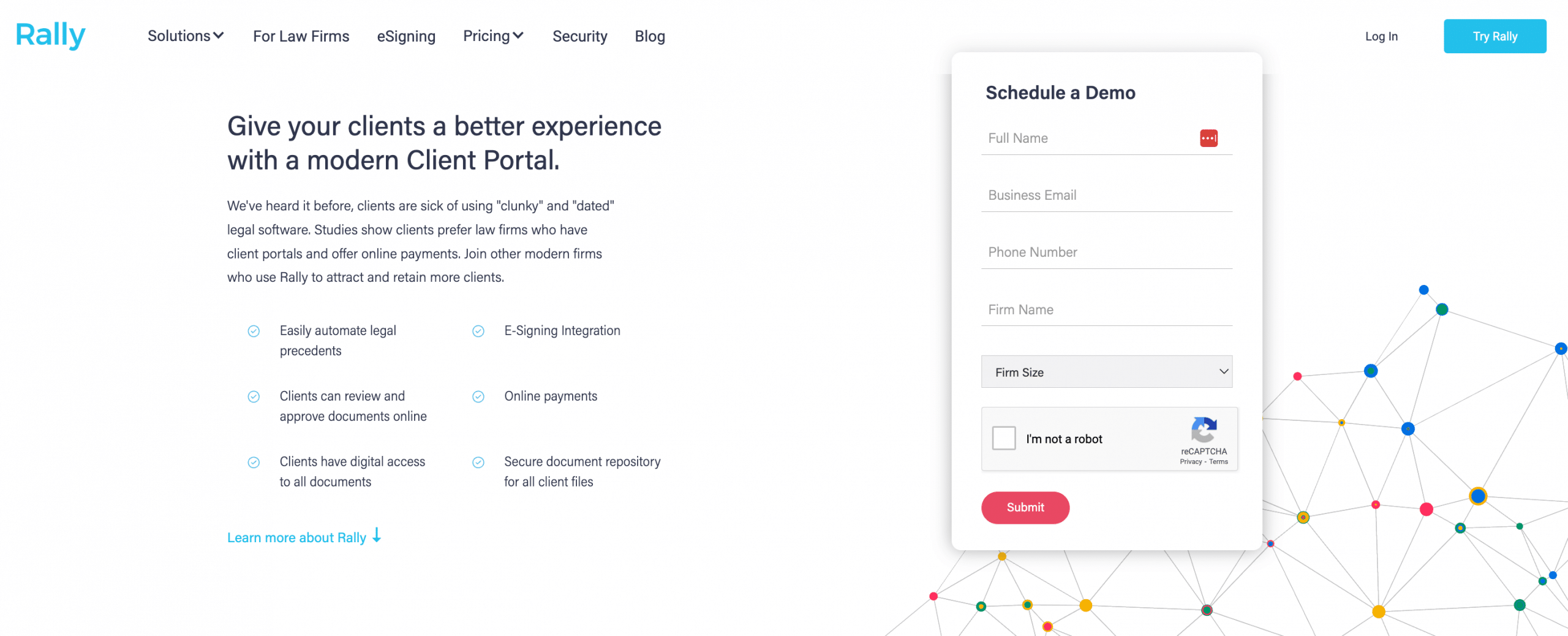1568x636 pixels.
Task: Click the Log In link
Action: click(x=1381, y=37)
